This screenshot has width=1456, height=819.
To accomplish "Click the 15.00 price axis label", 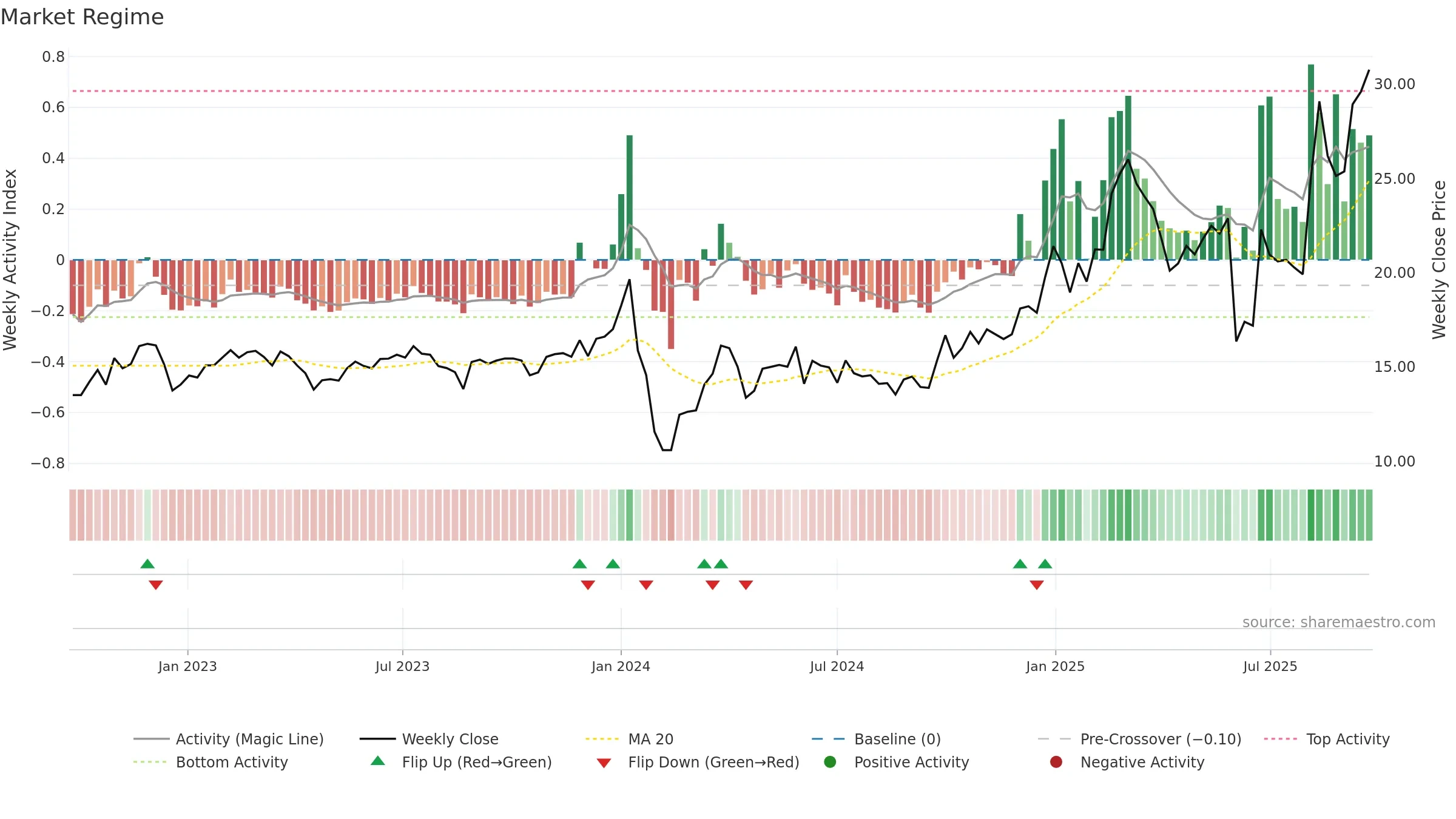I will (1394, 367).
